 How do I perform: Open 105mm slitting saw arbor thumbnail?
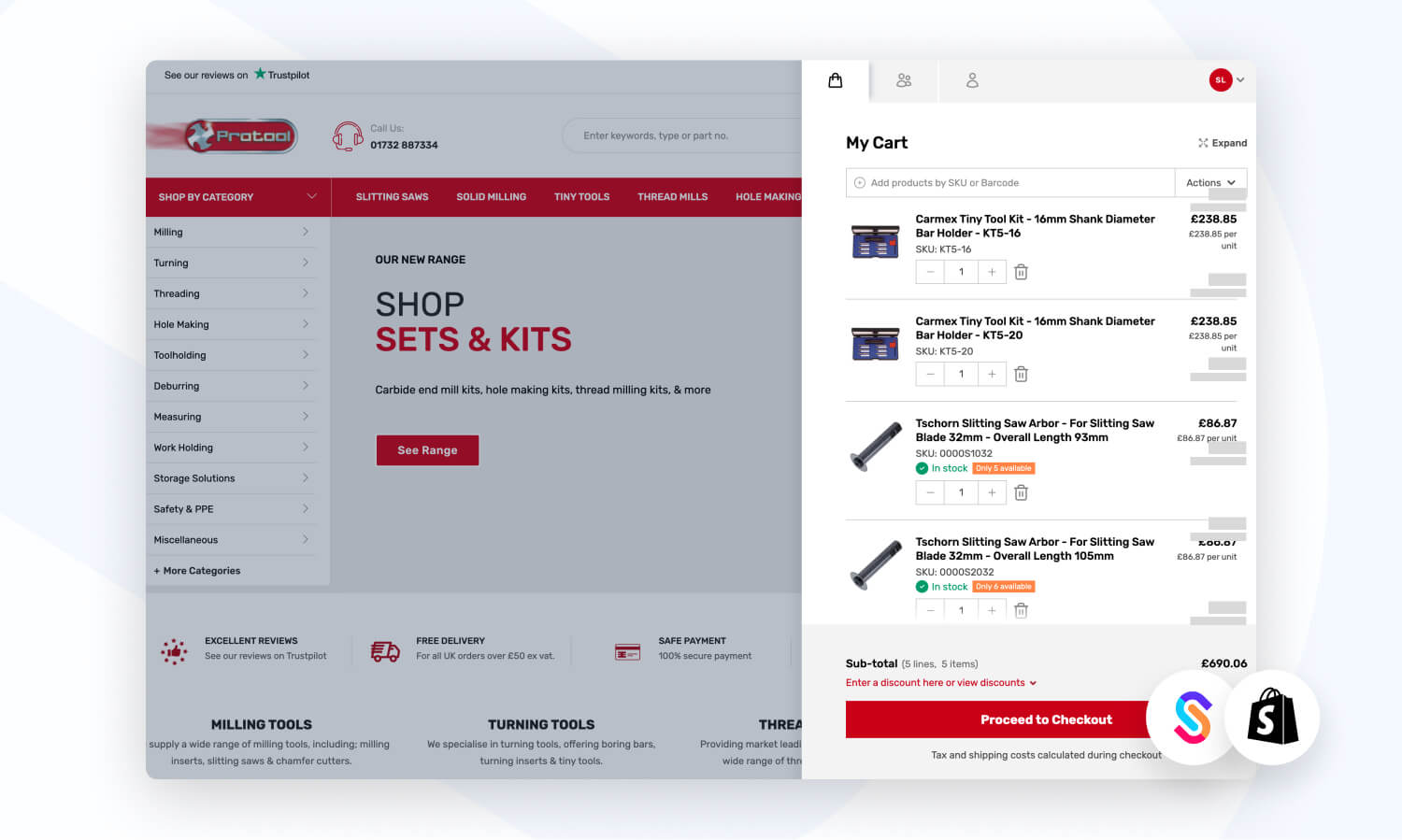coord(876,565)
